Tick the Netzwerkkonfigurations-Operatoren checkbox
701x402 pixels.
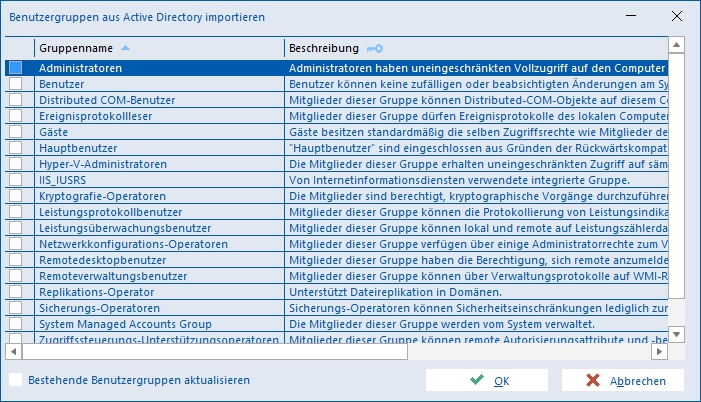pyautogui.click(x=16, y=244)
